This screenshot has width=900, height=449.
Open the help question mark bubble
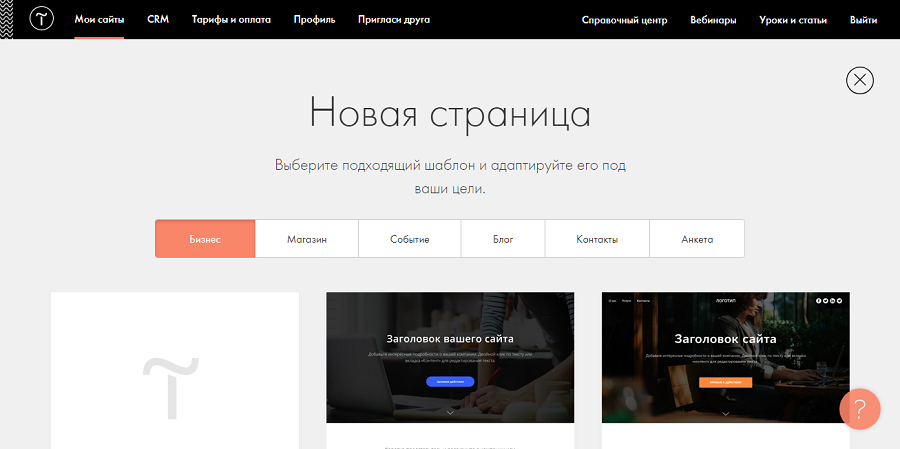[859, 409]
